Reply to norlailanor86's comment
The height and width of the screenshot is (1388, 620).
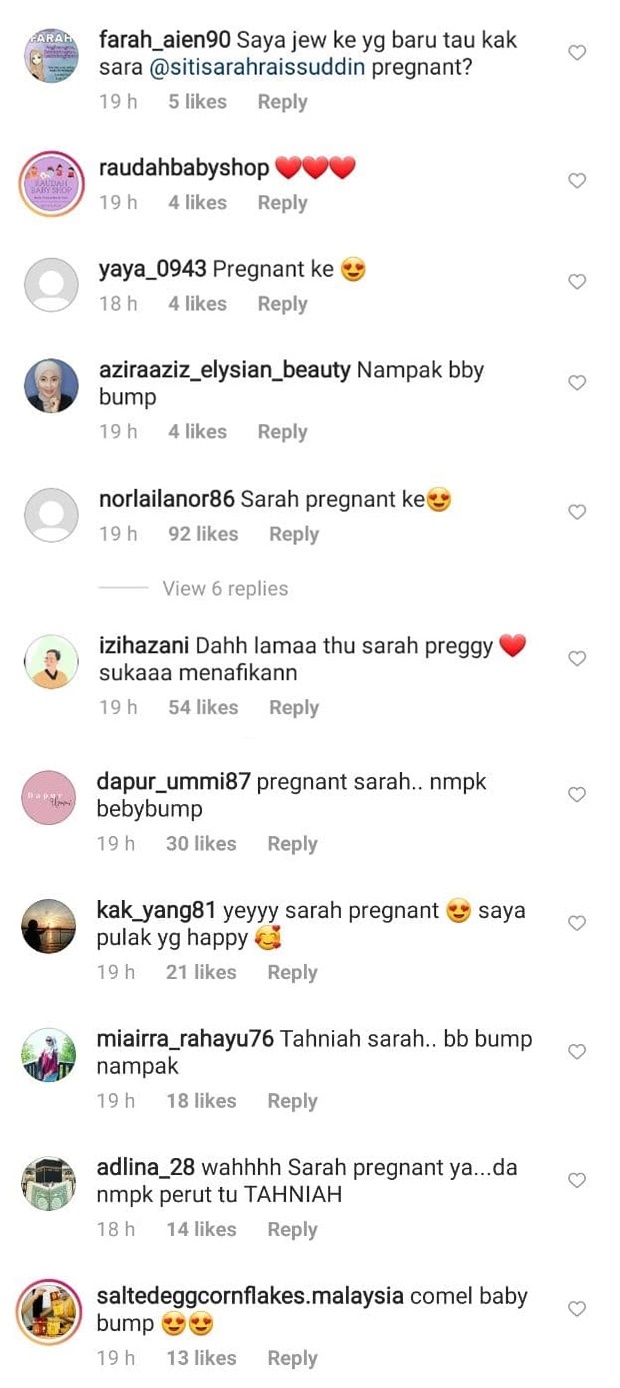point(294,534)
